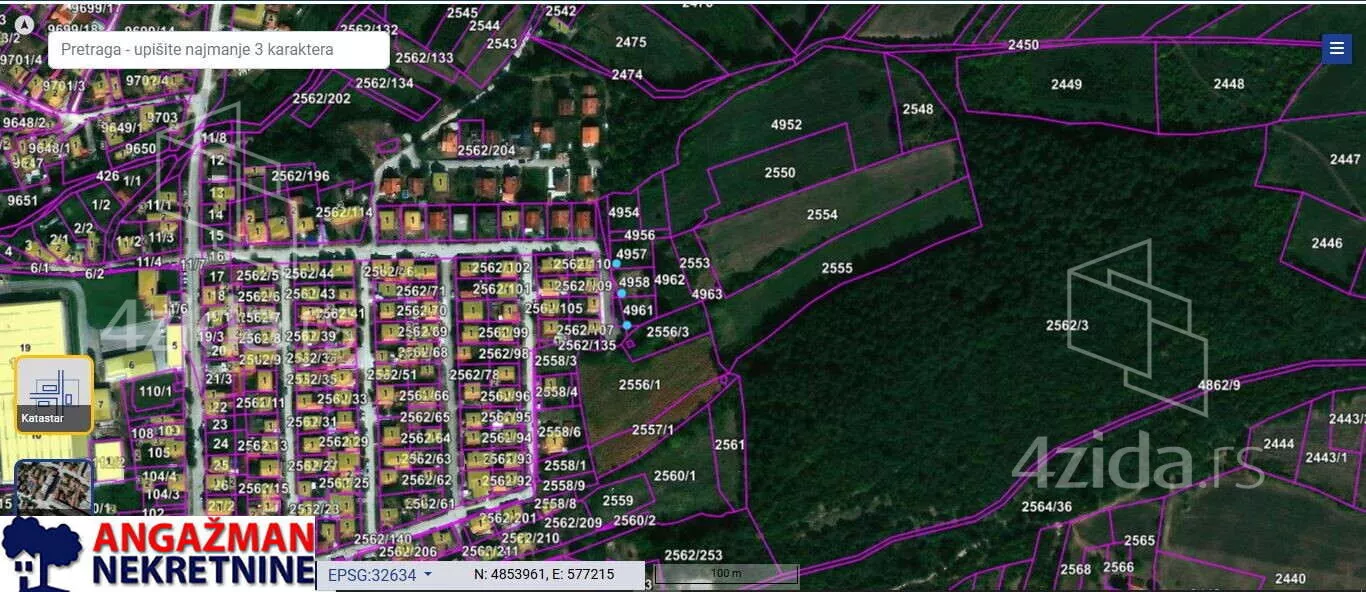Image resolution: width=1366 pixels, height=592 pixels.
Task: Select parcel label 2447
Action: (1345, 159)
